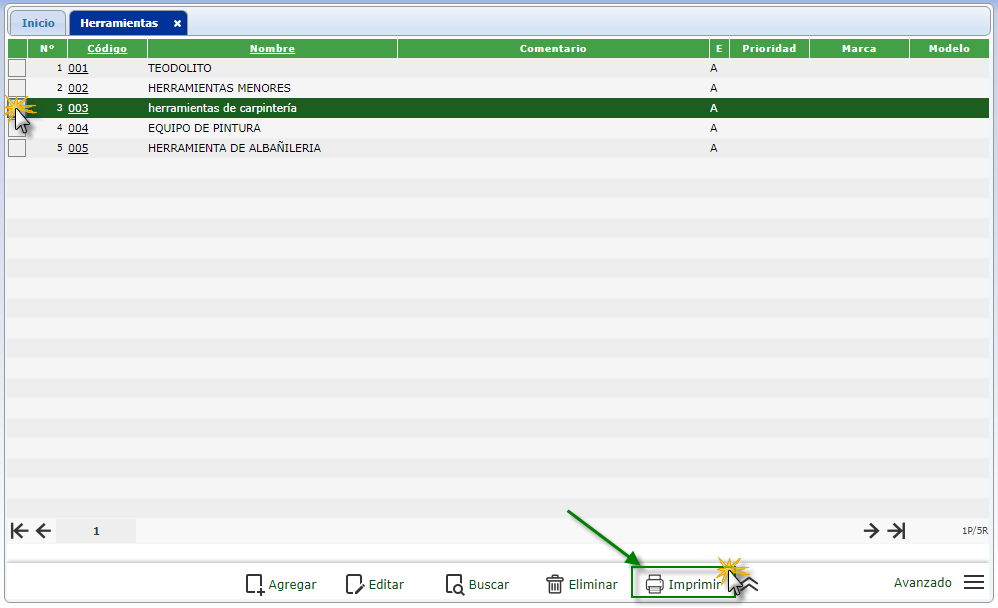The height and width of the screenshot is (608, 998).
Task: Check the box for TEODOLITO row
Action: click(17, 68)
